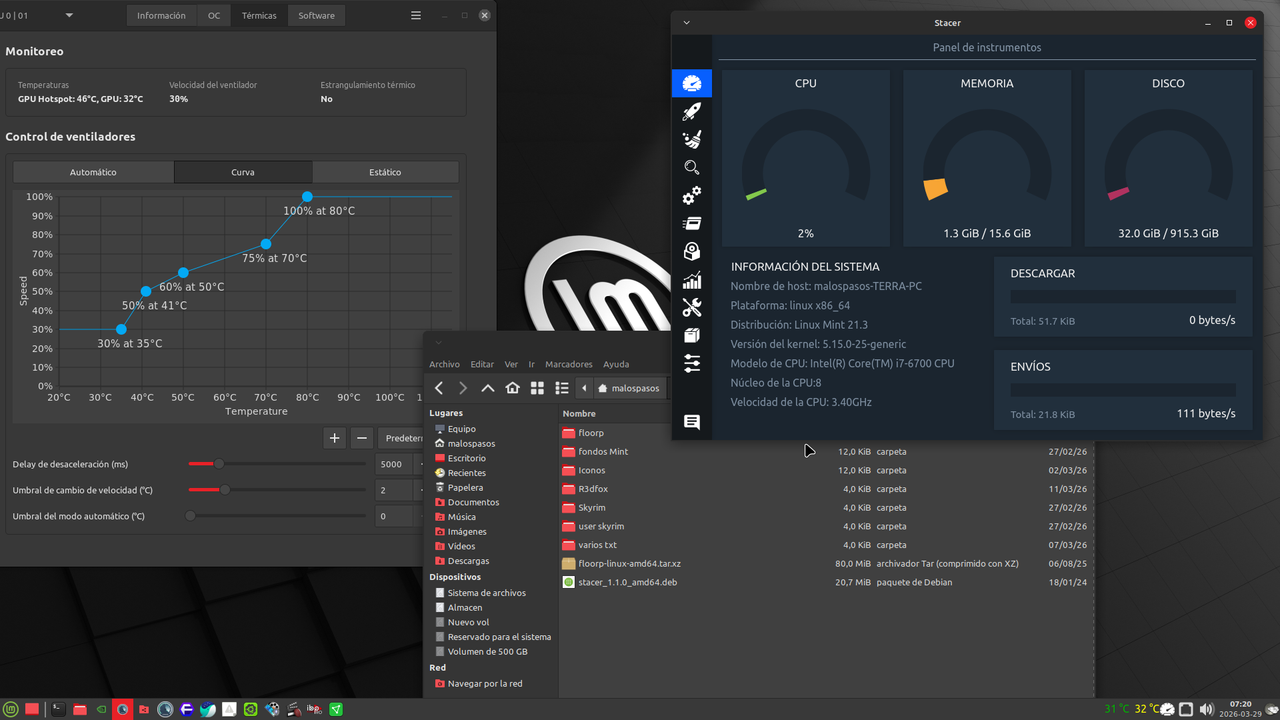Screen dimensions: 1280x720
Task: Open Ayuda menu in file manager
Action: pyautogui.click(x=616, y=364)
